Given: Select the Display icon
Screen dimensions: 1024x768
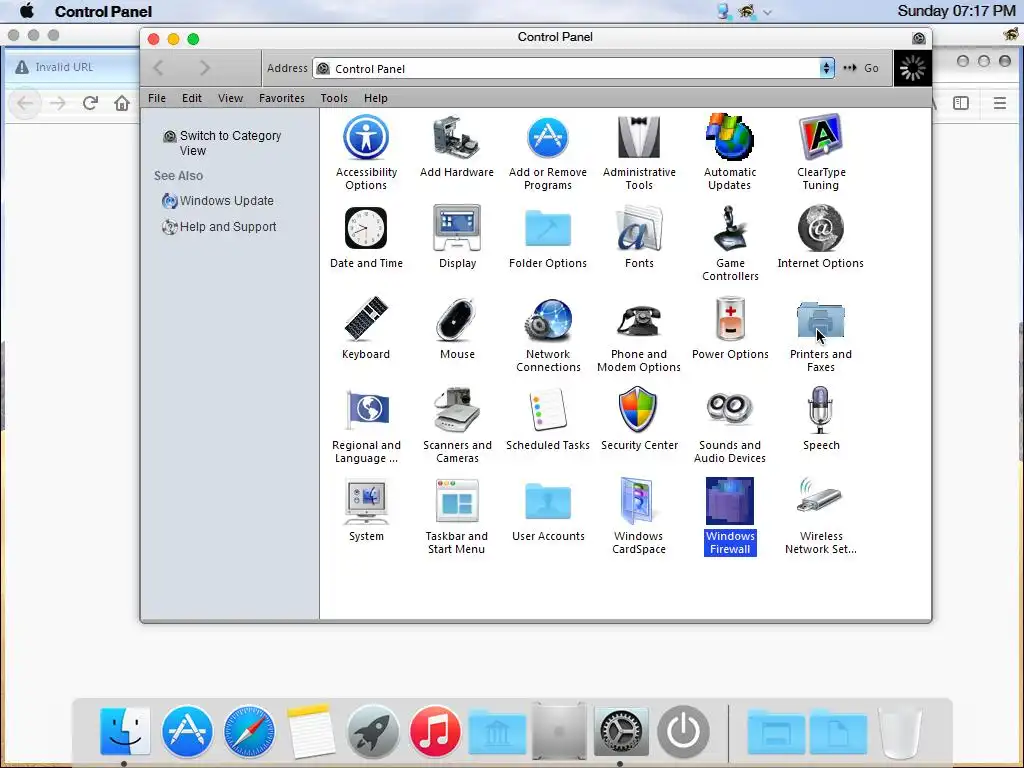Looking at the screenshot, I should point(456,228).
